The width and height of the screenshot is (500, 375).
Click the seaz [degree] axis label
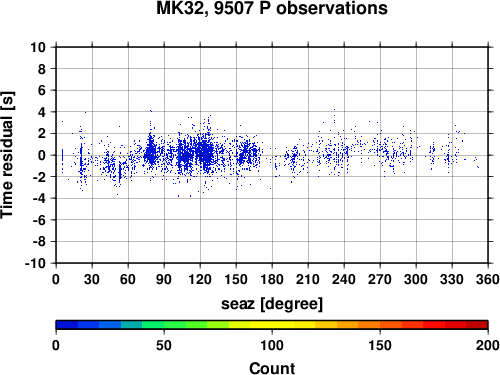pos(272,304)
